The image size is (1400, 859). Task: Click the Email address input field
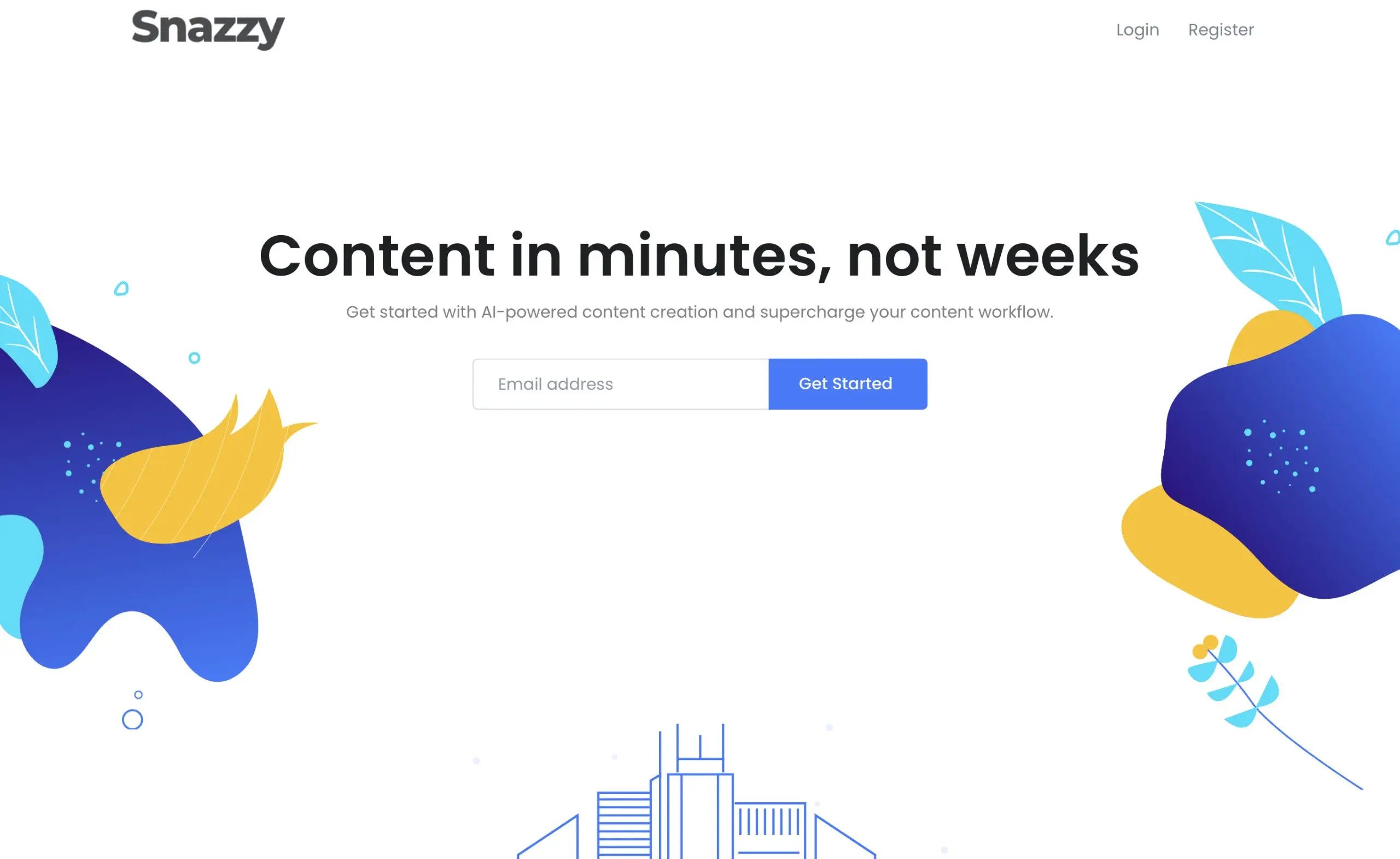(620, 384)
